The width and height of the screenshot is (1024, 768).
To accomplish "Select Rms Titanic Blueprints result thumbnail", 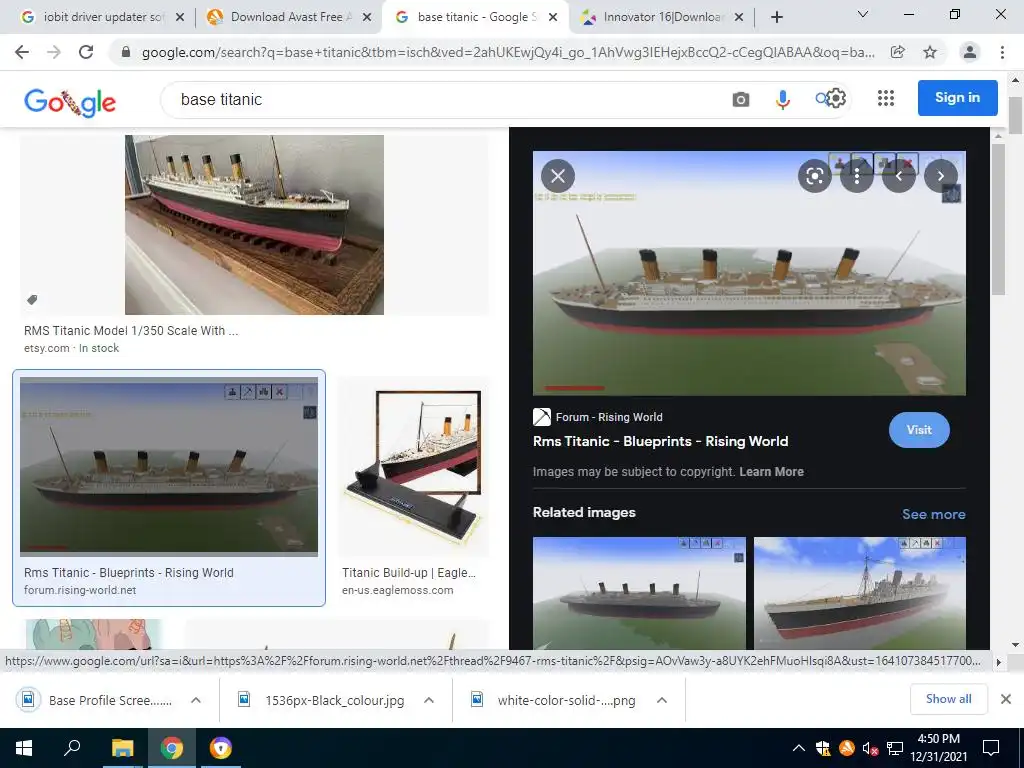I will [x=168, y=466].
